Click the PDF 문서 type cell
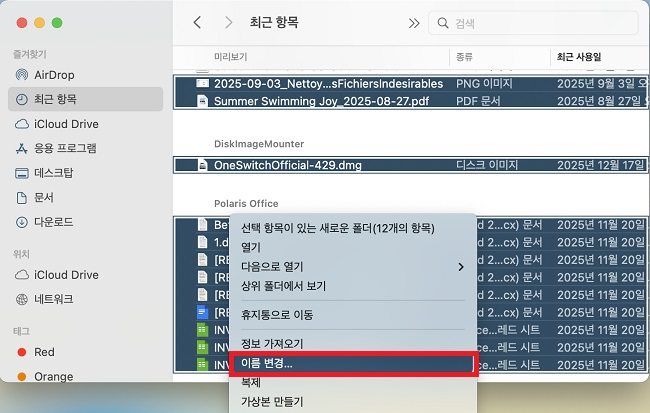The width and height of the screenshot is (650, 413). coord(478,101)
